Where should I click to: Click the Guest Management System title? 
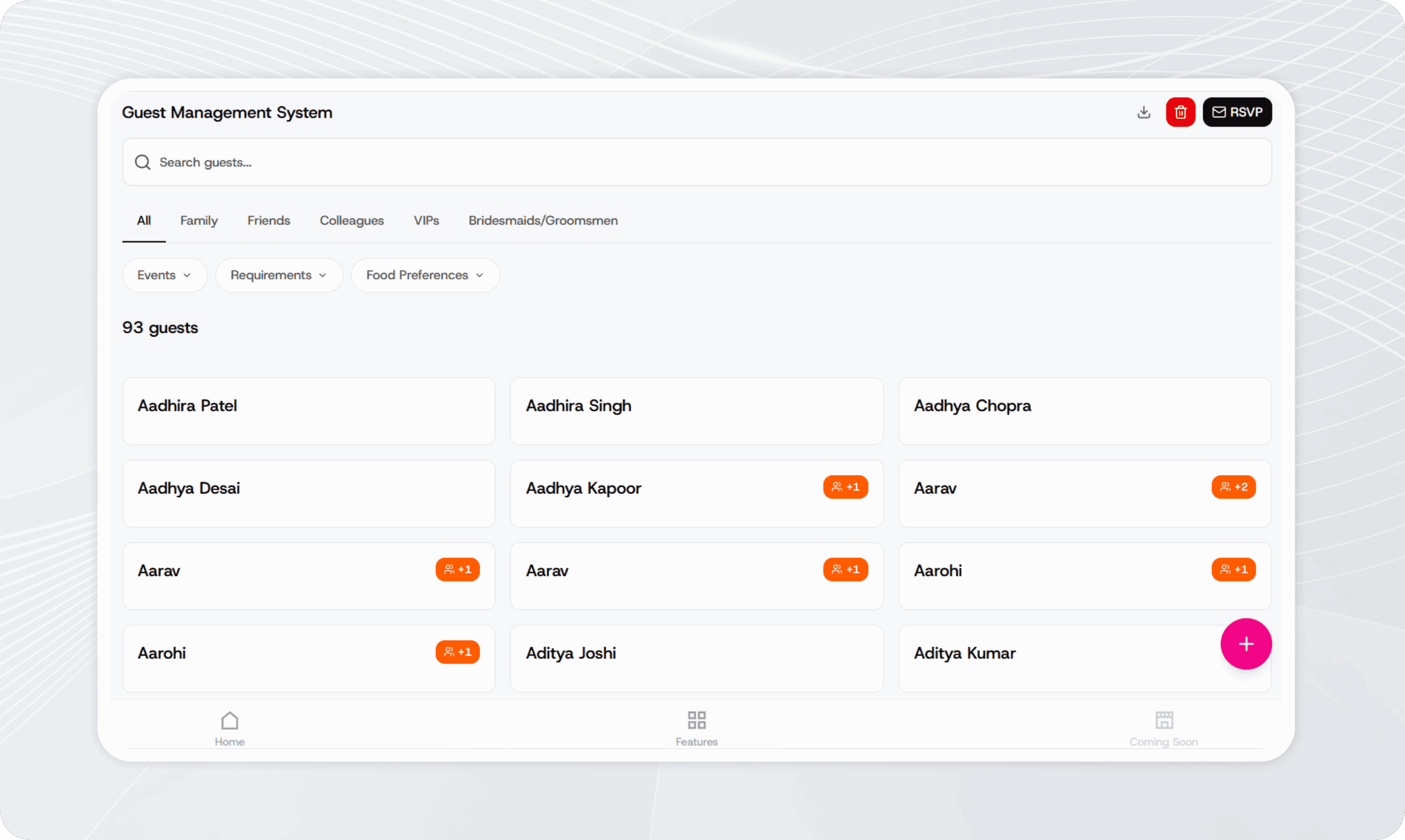click(x=227, y=112)
